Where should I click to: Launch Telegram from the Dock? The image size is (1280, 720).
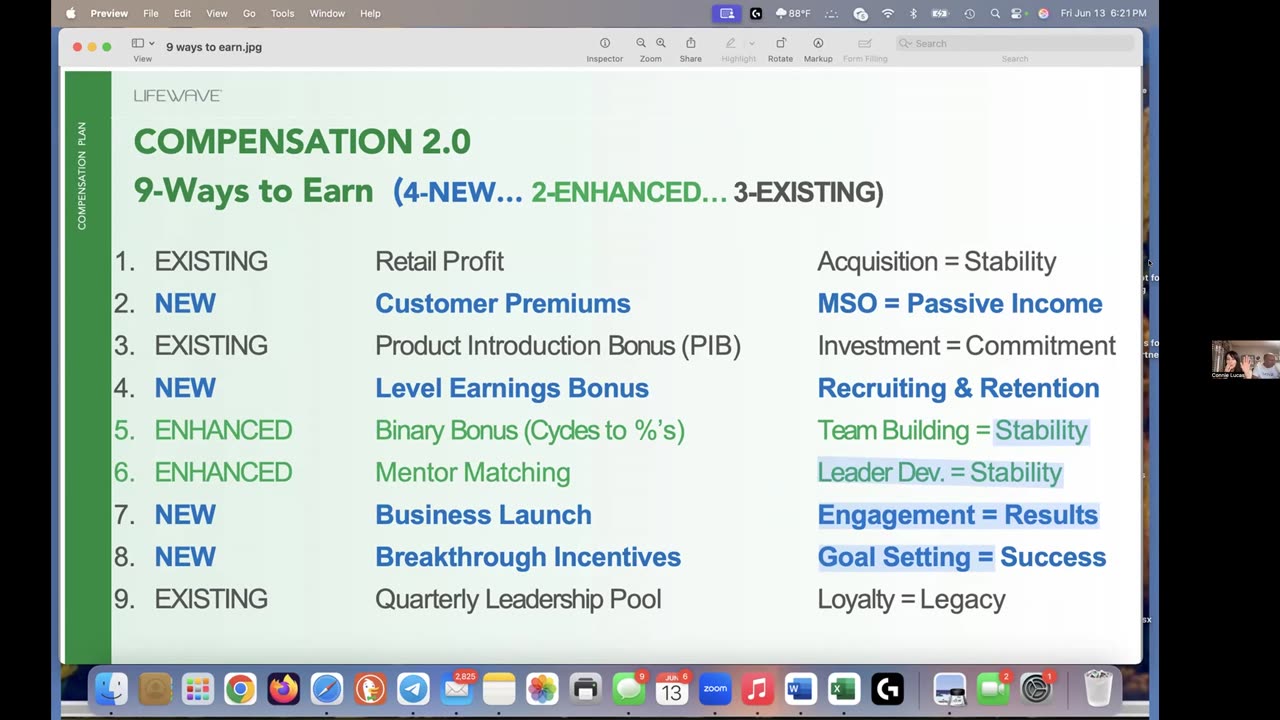pyautogui.click(x=413, y=689)
